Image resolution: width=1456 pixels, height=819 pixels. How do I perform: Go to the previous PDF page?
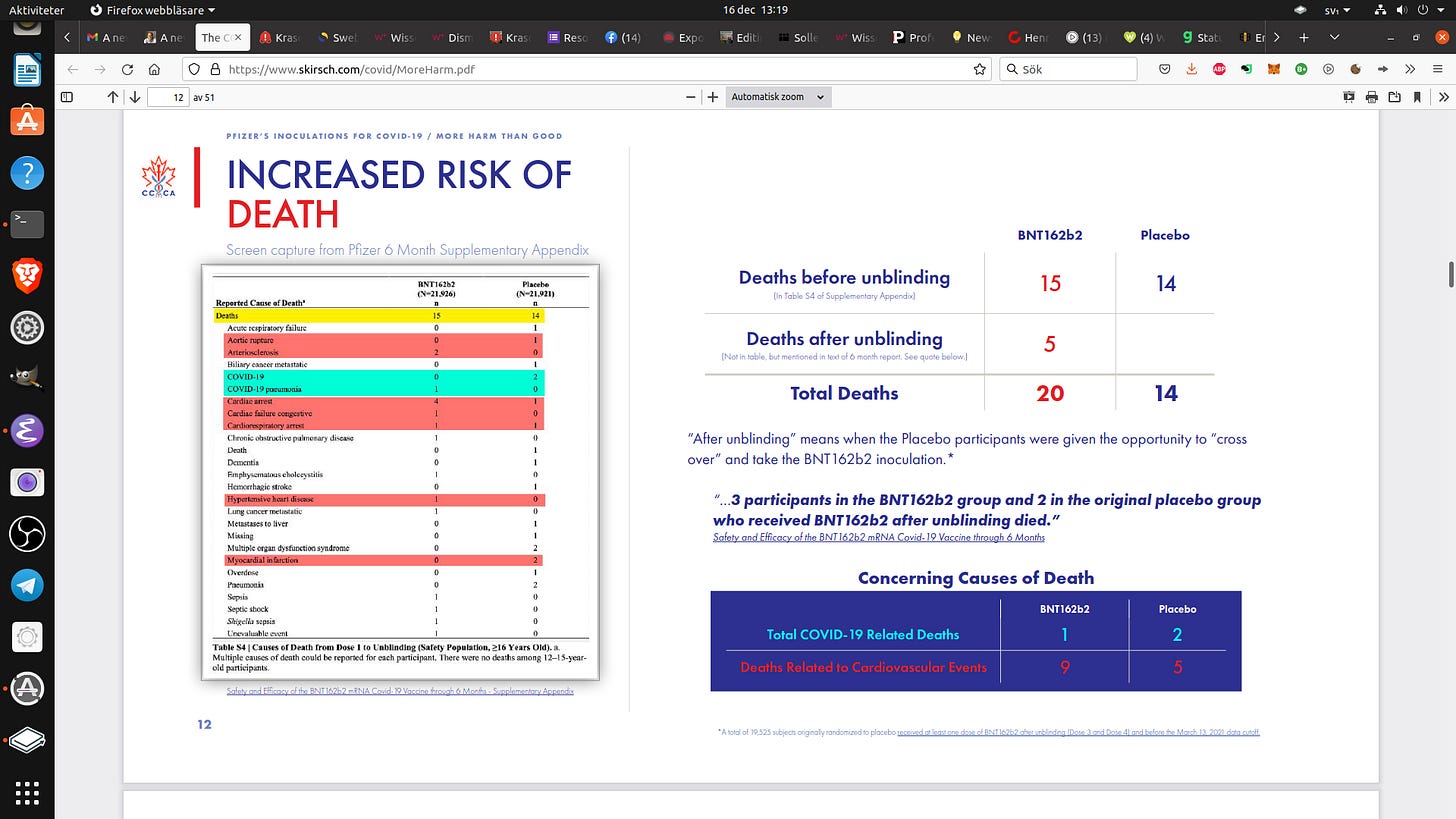(113, 97)
